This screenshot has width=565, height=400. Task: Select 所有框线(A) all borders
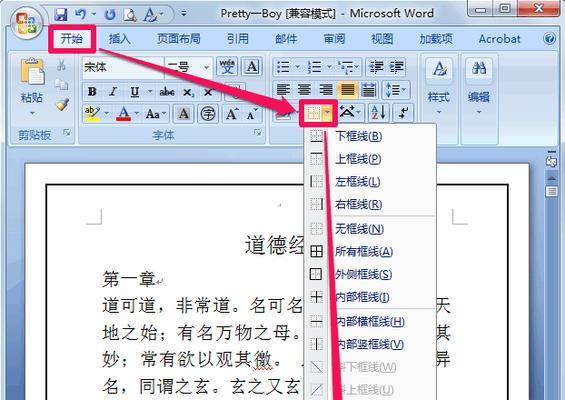[370, 251]
